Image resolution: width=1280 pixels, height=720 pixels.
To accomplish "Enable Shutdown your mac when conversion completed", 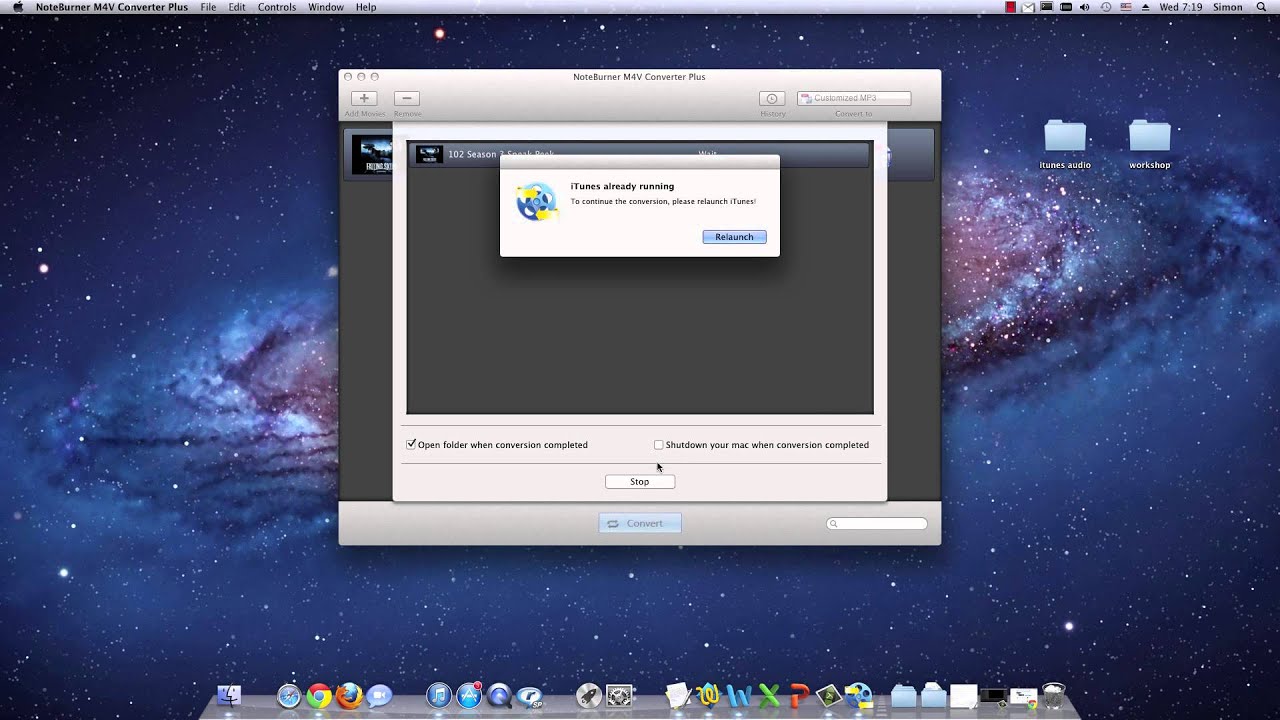I will [x=658, y=445].
